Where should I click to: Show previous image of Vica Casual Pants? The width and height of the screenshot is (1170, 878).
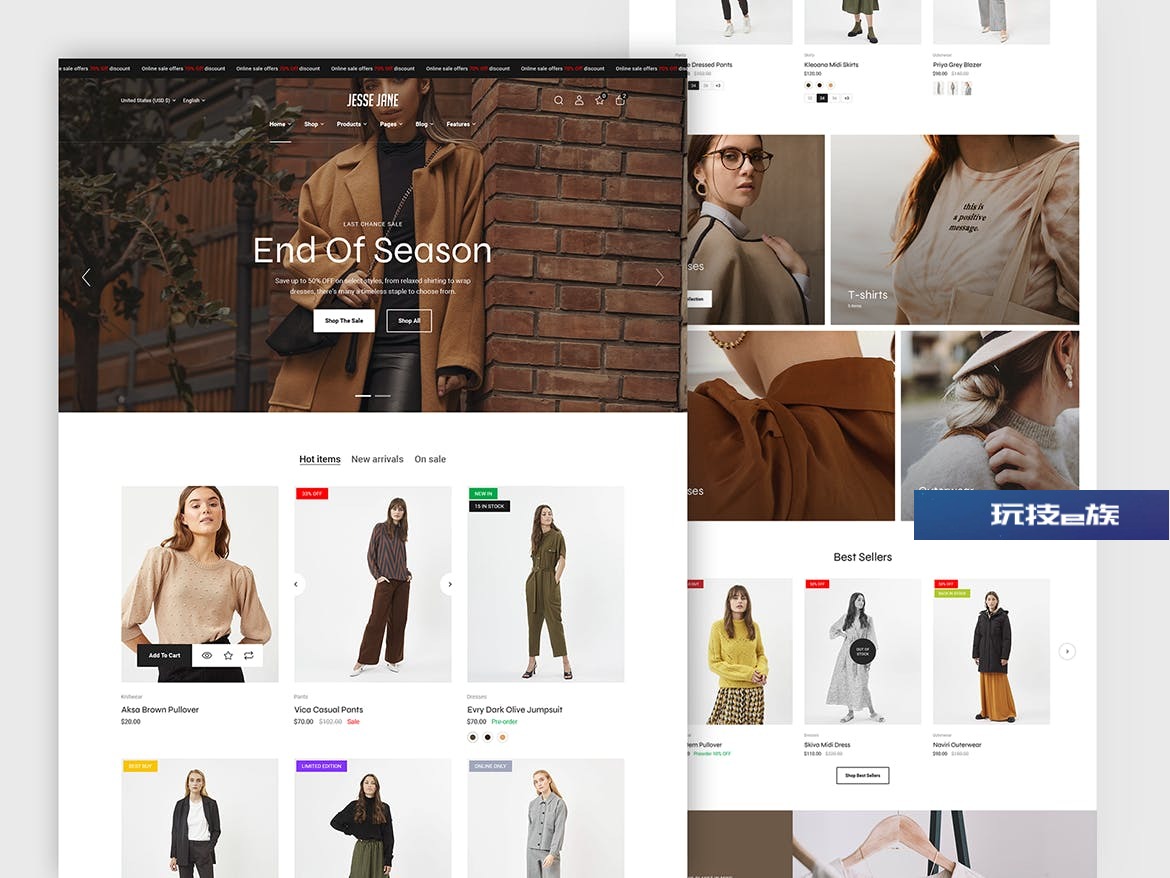pos(296,584)
